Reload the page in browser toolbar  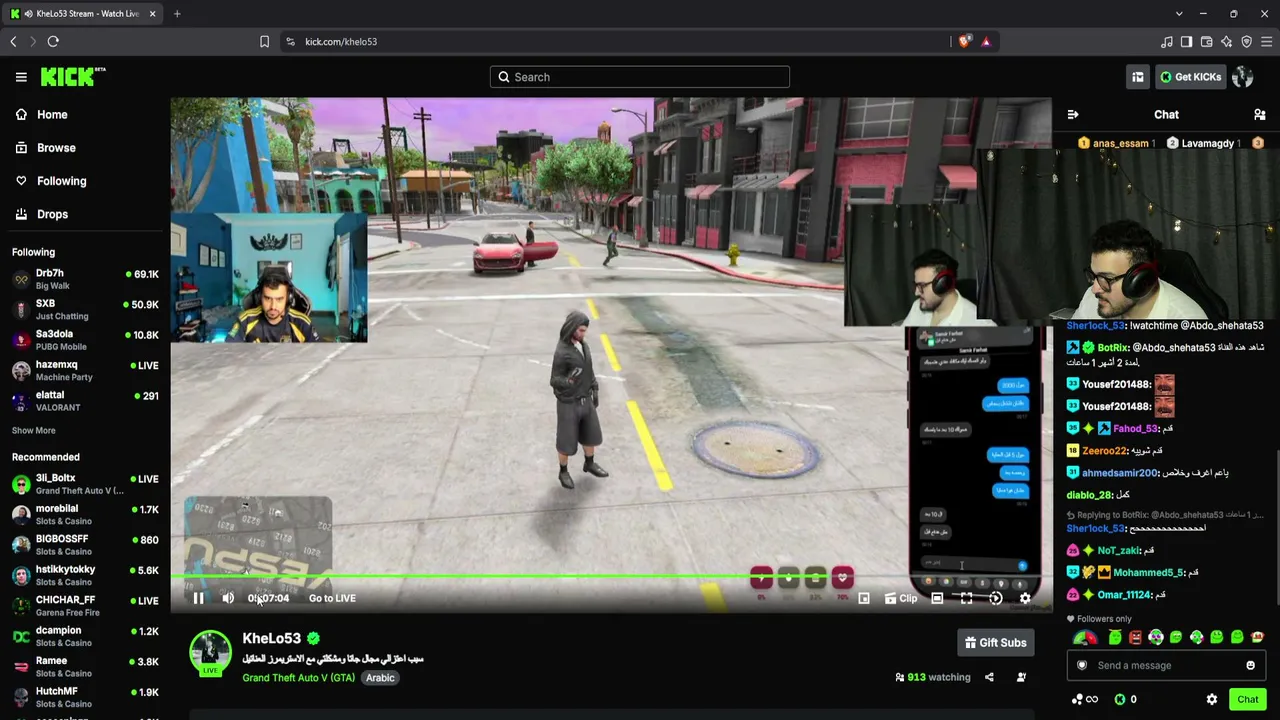[x=53, y=42]
